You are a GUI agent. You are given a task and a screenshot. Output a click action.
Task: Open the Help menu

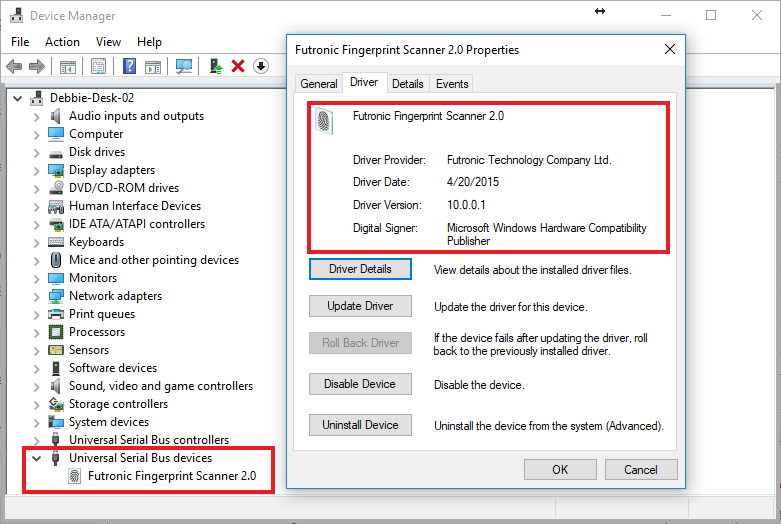[x=149, y=42]
